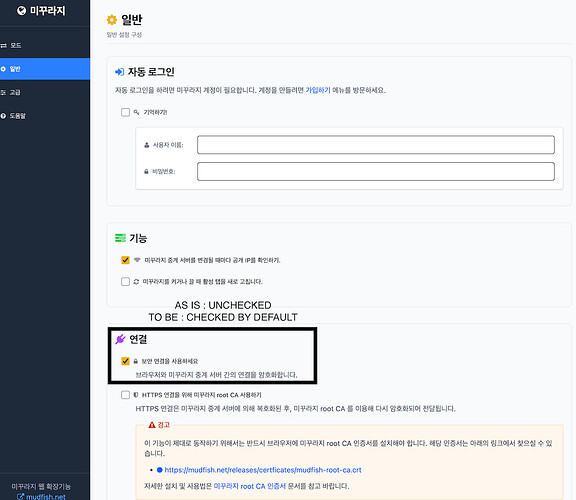Image resolution: width=576 pixels, height=500 pixels.
Task: Select the 일반 sidebar menu item
Action: pyautogui.click(x=45, y=69)
